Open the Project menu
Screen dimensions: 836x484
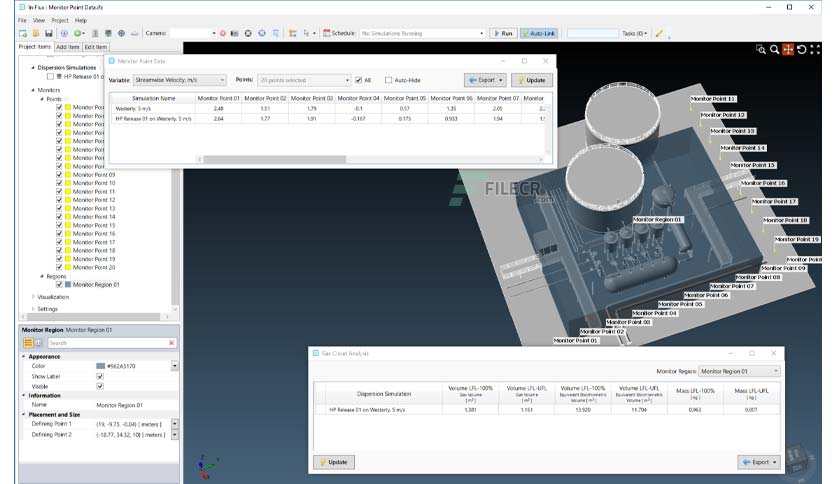[x=60, y=20]
